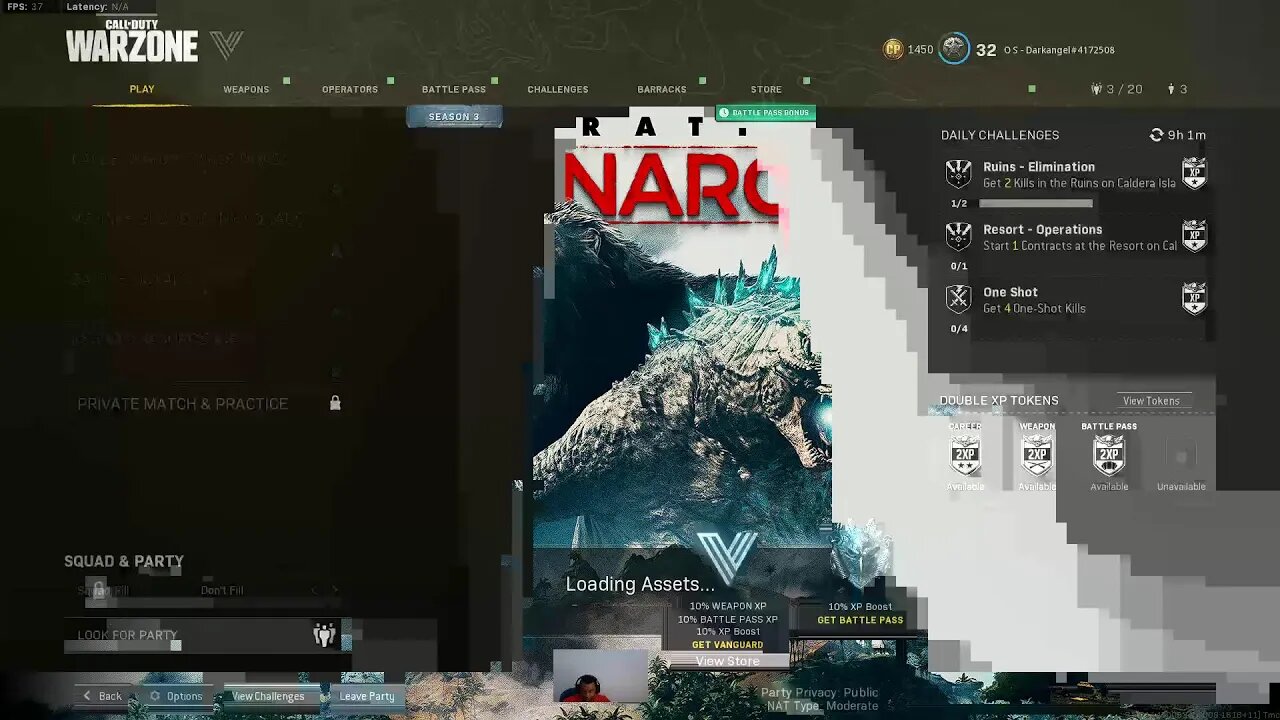This screenshot has width=1280, height=720.
Task: Click the Ruins - Elimination challenge icon
Action: [958, 174]
